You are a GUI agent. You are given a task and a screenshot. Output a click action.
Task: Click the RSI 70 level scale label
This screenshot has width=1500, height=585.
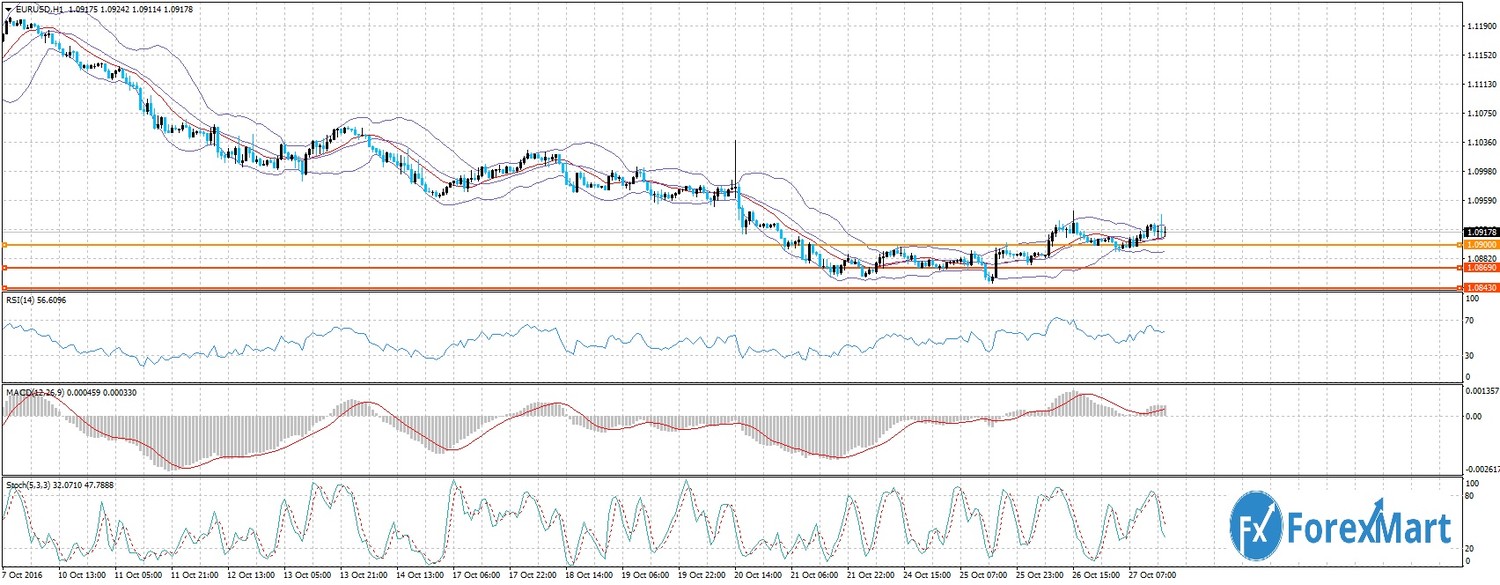click(1469, 321)
